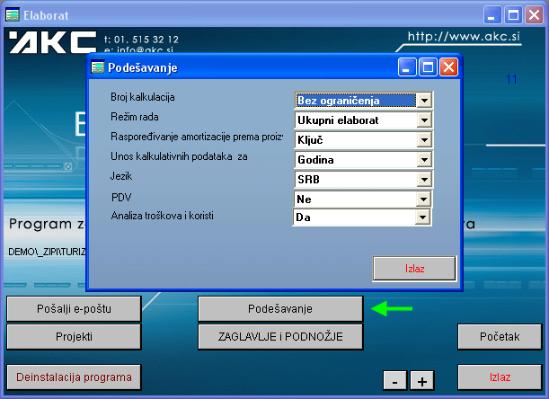Image resolution: width=549 pixels, height=399 pixels.
Task: Click the AKC logo
Action: 53,42
